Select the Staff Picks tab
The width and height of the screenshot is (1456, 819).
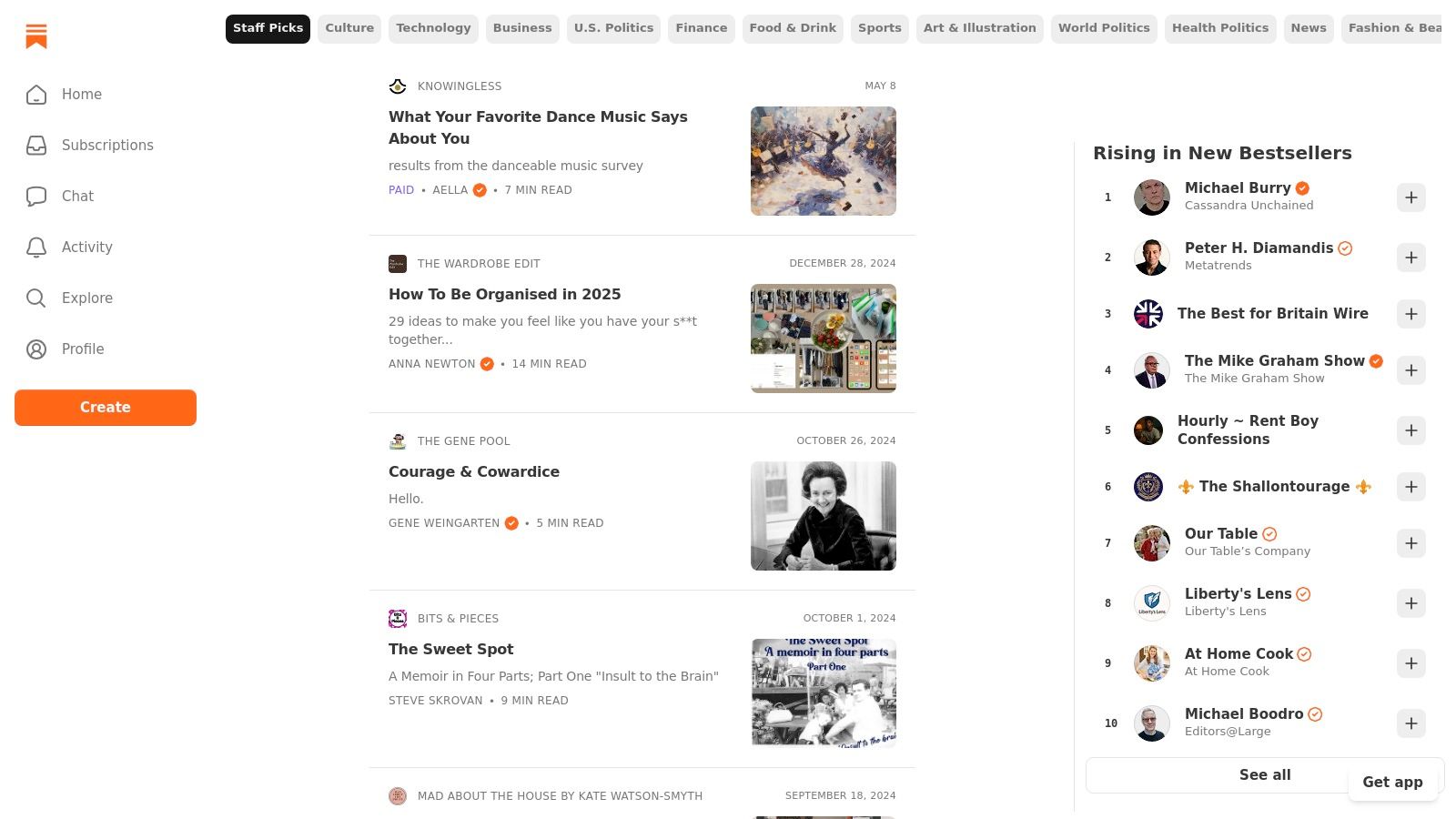(x=268, y=28)
